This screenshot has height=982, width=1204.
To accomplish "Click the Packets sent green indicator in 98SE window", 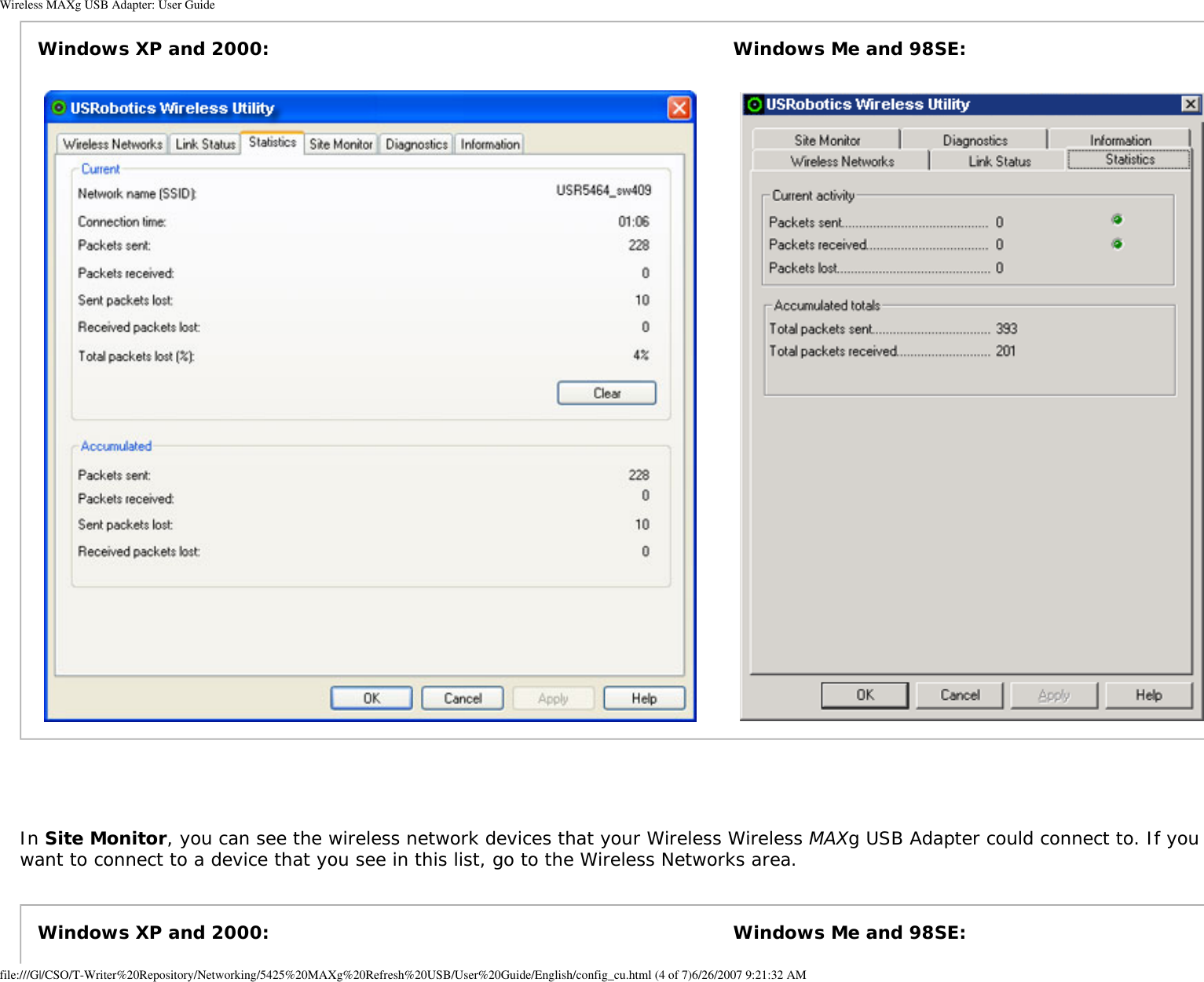I will point(1117,220).
